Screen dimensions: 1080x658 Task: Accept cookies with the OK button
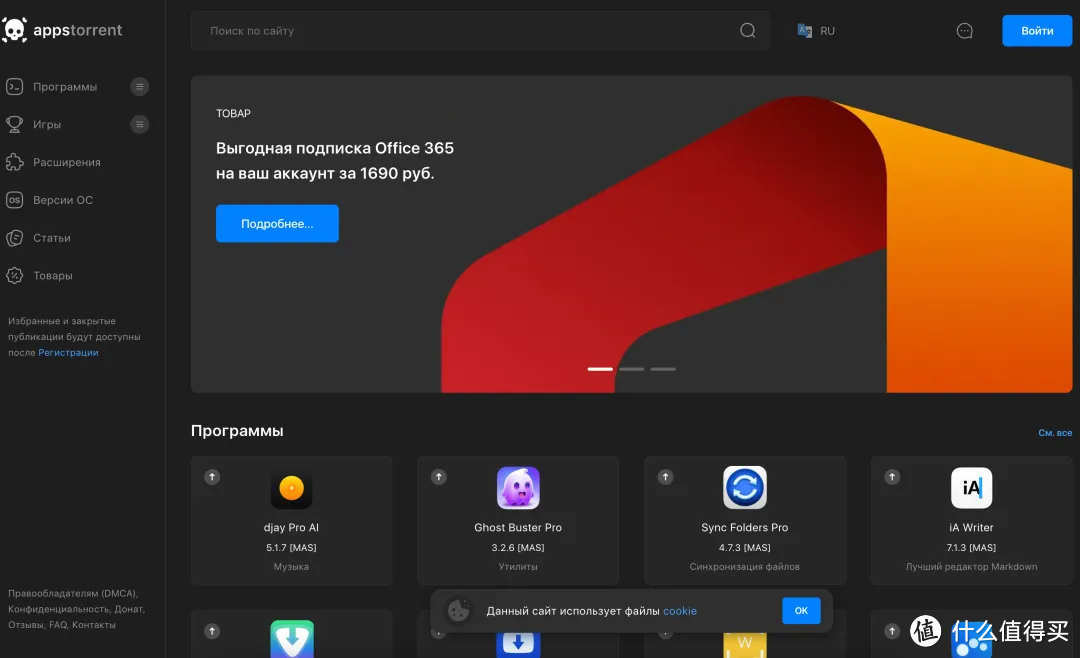[x=801, y=610]
